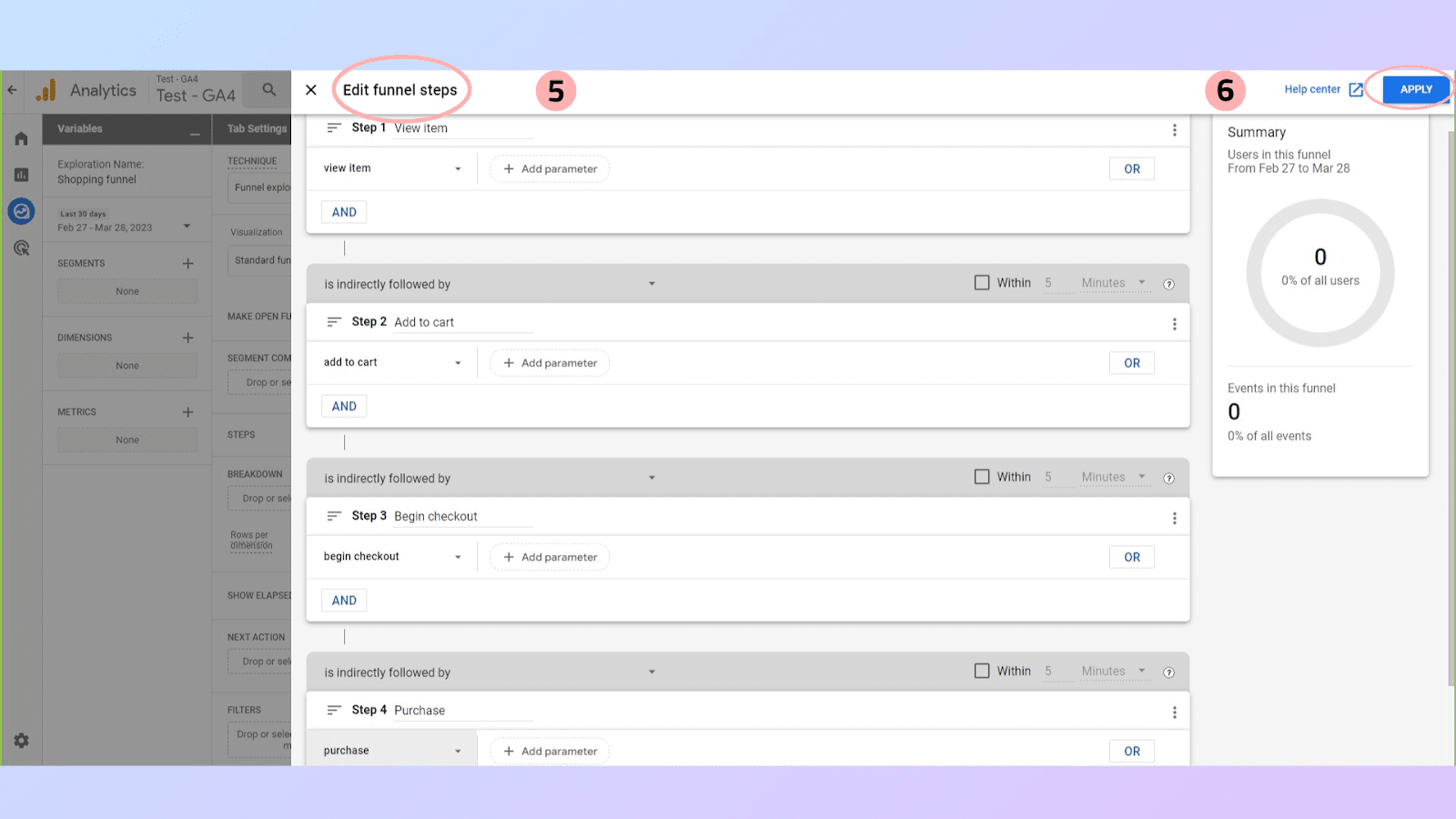Click OR button in Step 3
The height and width of the screenshot is (819, 1456).
(x=1131, y=557)
